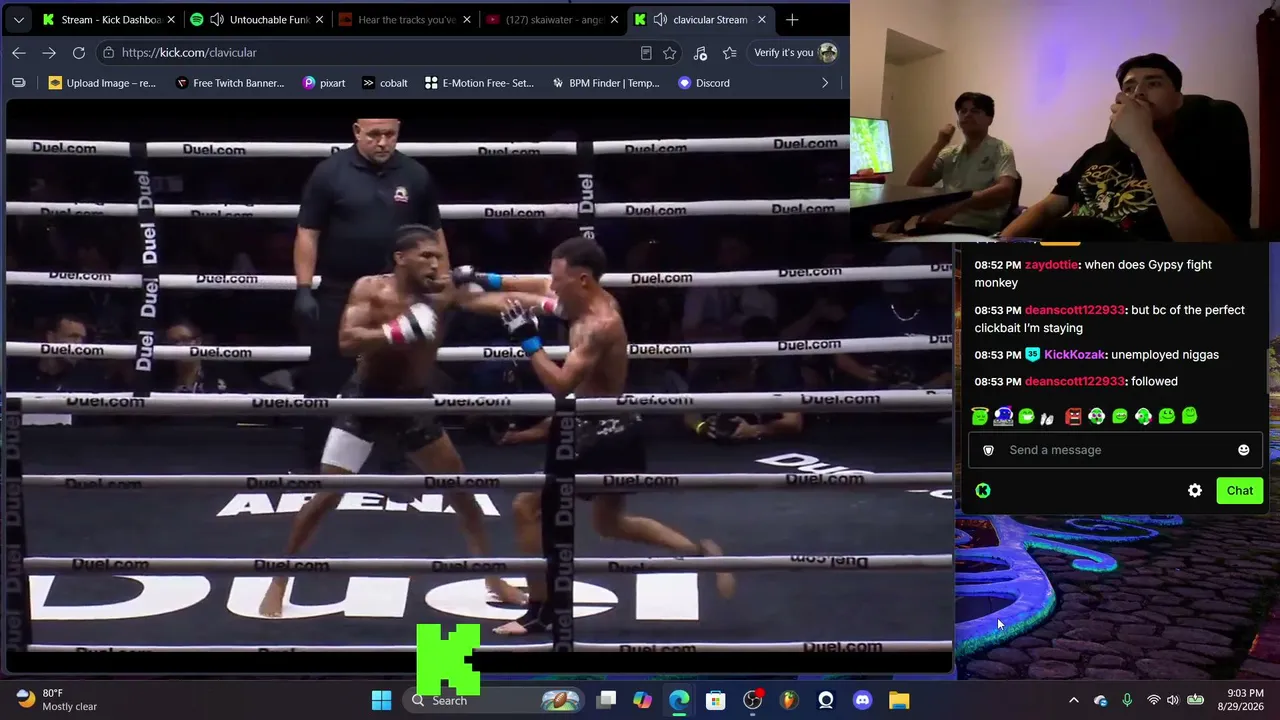Open the Windows Start menu

382,700
